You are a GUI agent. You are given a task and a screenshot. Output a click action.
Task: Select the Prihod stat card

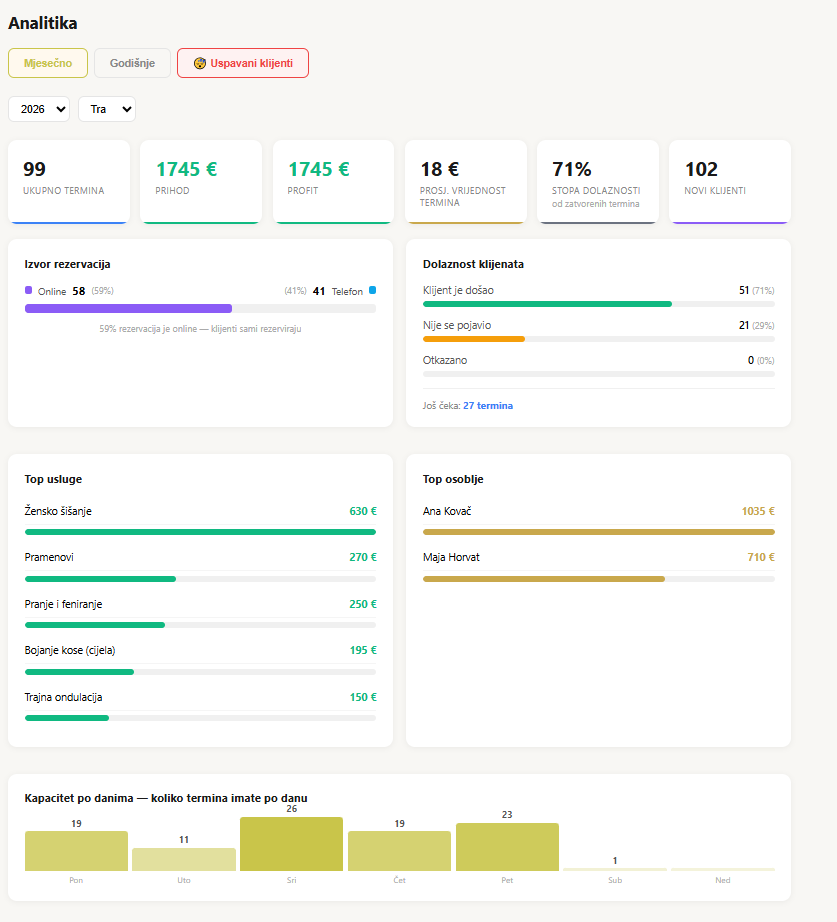click(x=201, y=180)
